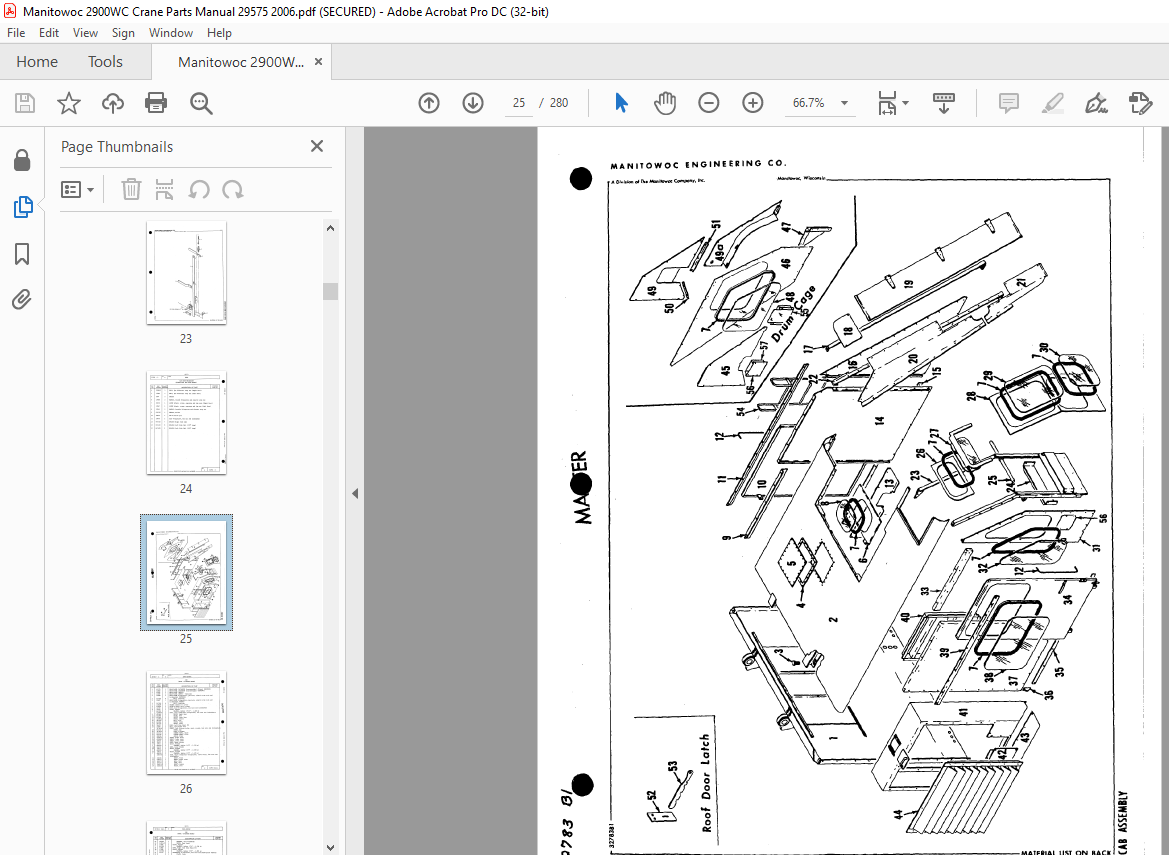Click the Find text magnifier icon
Image resolution: width=1169 pixels, height=855 pixels.
[201, 103]
